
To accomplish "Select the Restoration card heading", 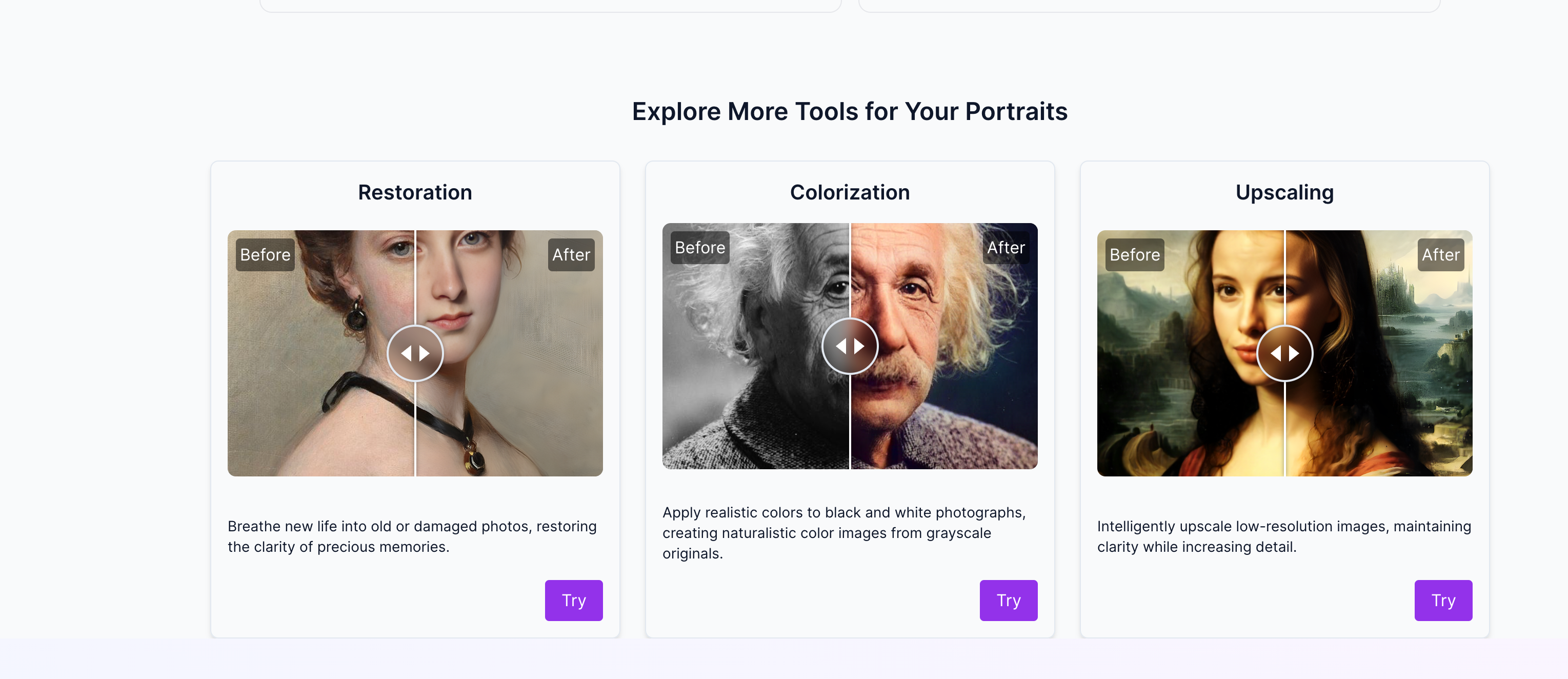I will tap(414, 192).
